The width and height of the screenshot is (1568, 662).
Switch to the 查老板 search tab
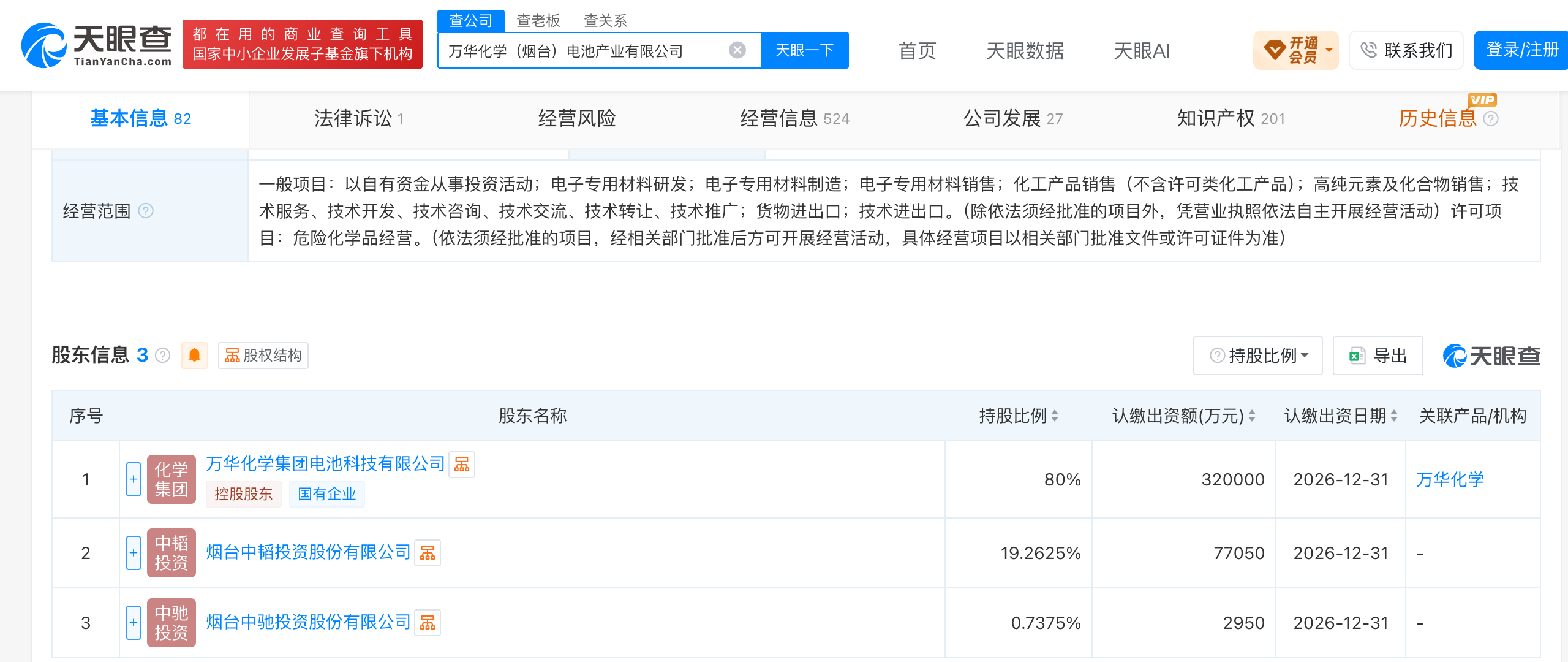coord(538,21)
